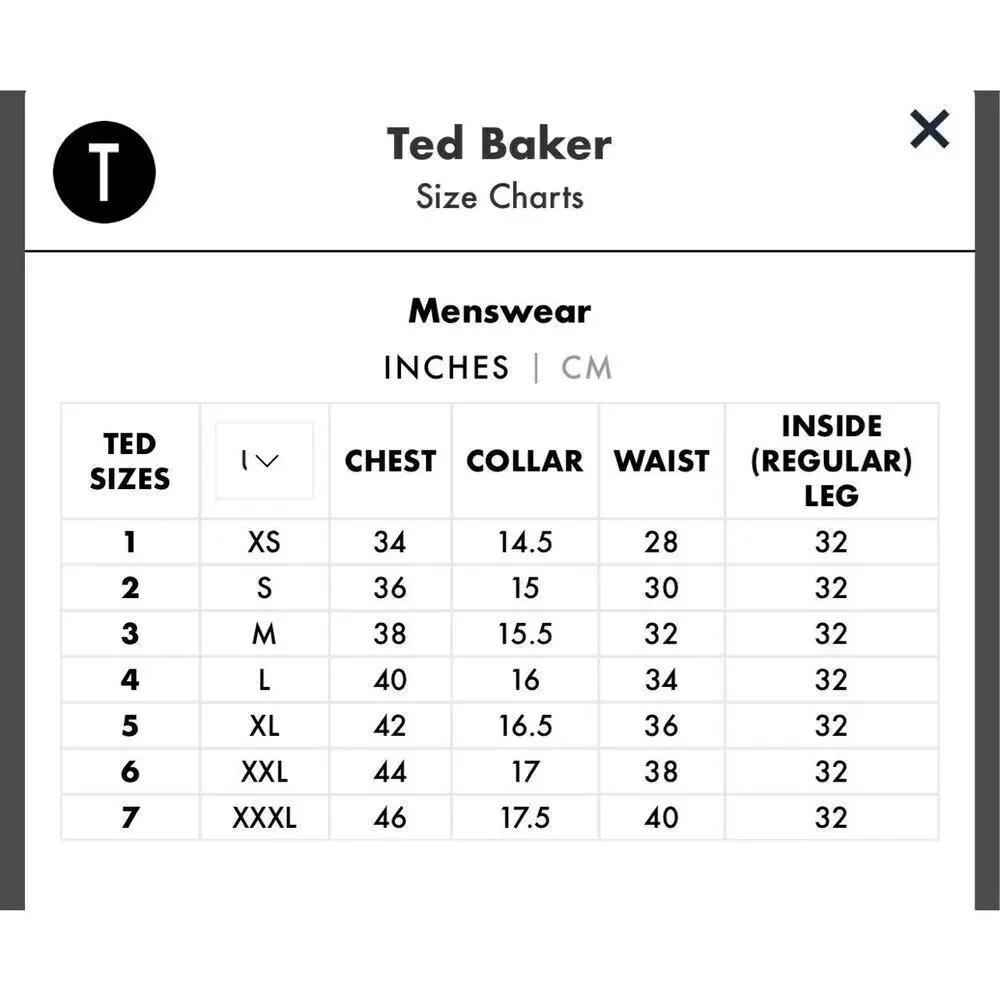Click the INSIDE (REGULAR) LEG header
The width and height of the screenshot is (1000, 1000).
point(831,461)
